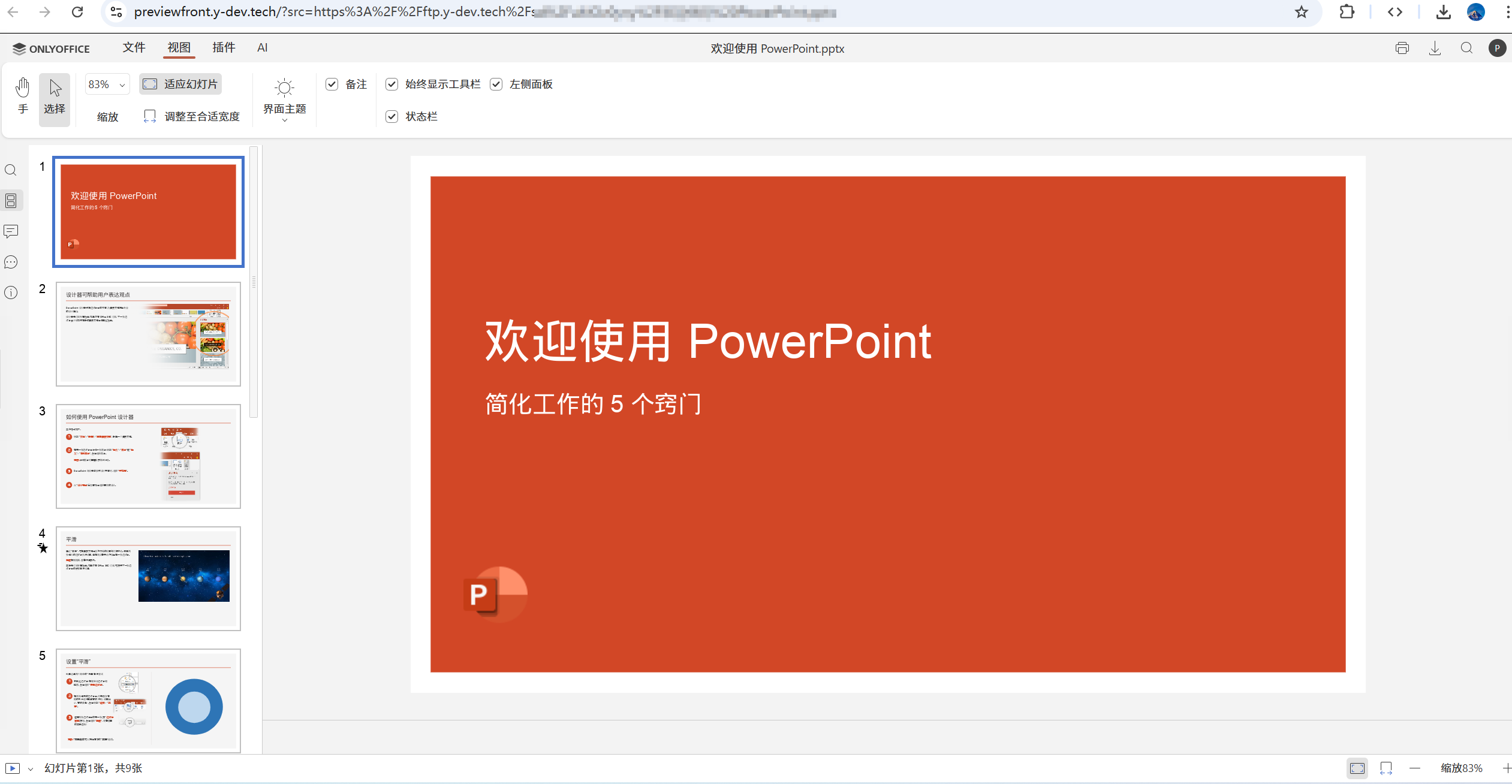Open the 插件 ribbon tab
Image resolution: width=1512 pixels, height=784 pixels.
tap(224, 48)
